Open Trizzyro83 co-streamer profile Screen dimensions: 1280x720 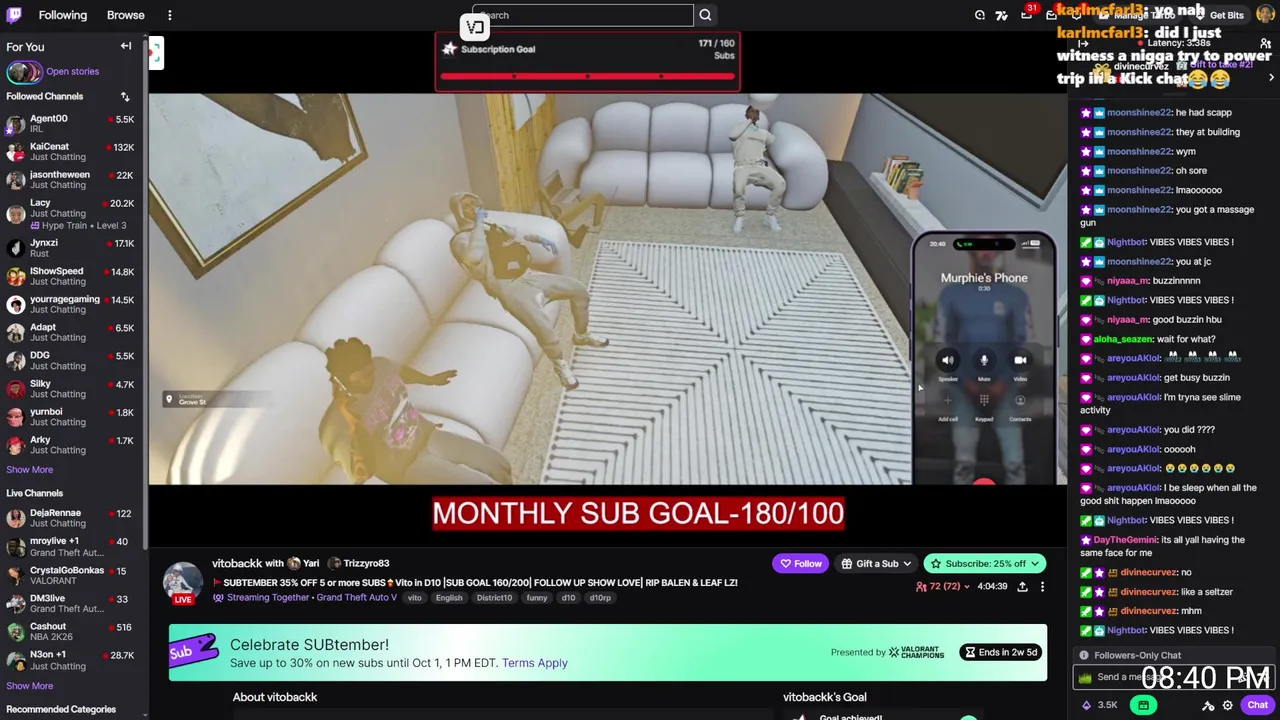[359, 563]
